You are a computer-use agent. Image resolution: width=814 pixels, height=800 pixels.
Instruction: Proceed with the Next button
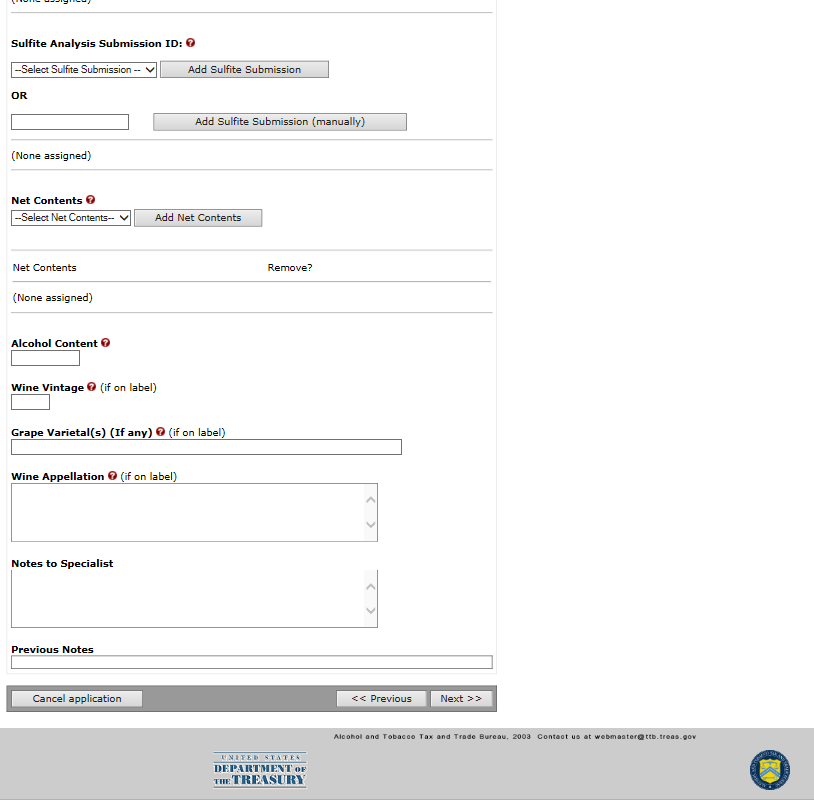click(461, 699)
